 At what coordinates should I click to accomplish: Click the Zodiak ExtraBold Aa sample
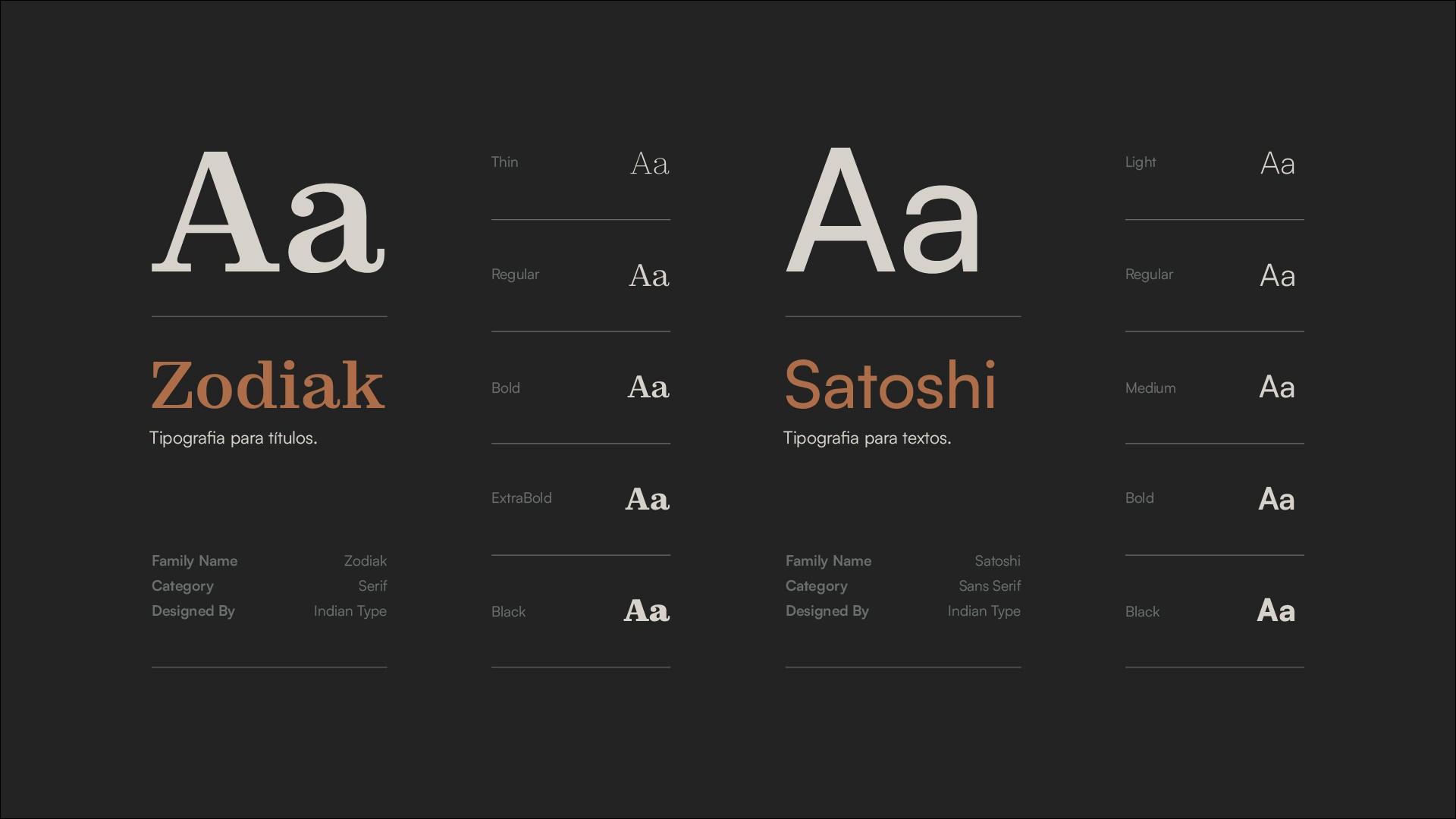pos(647,499)
